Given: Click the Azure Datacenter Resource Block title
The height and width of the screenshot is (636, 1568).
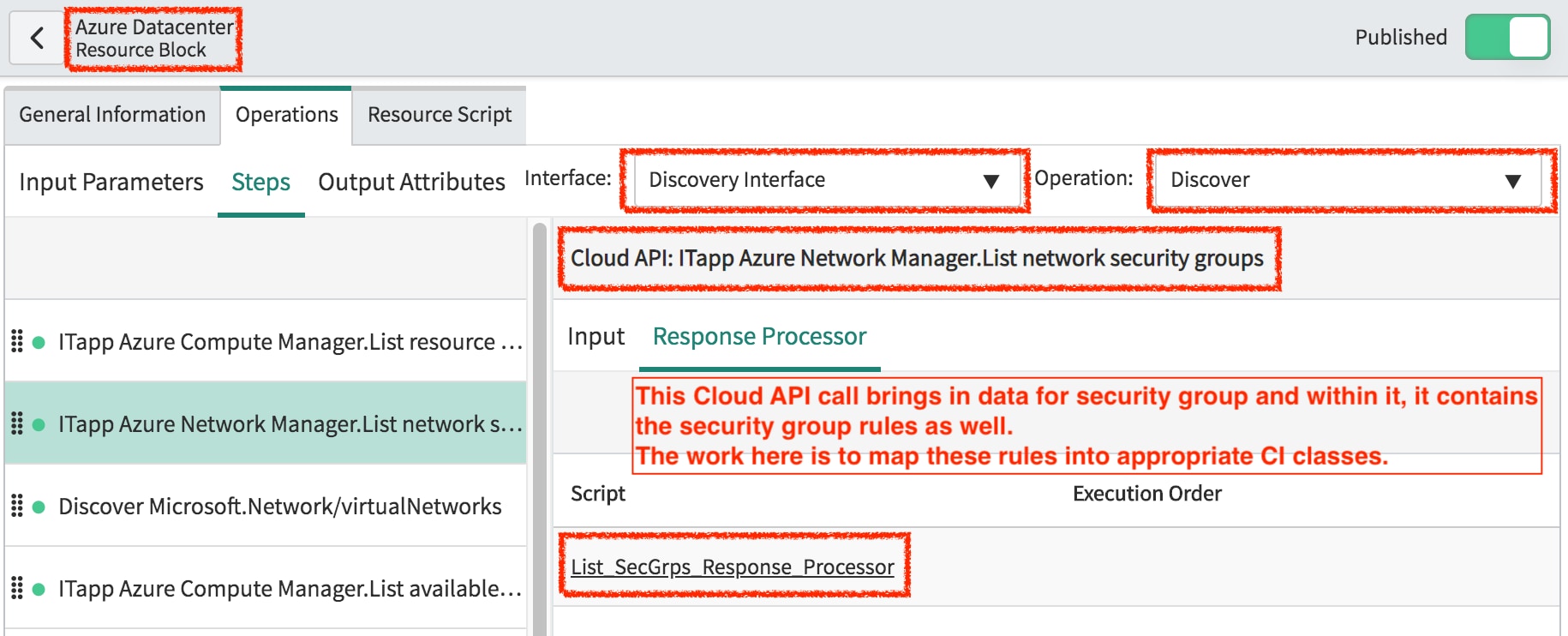Looking at the screenshot, I should (x=154, y=39).
